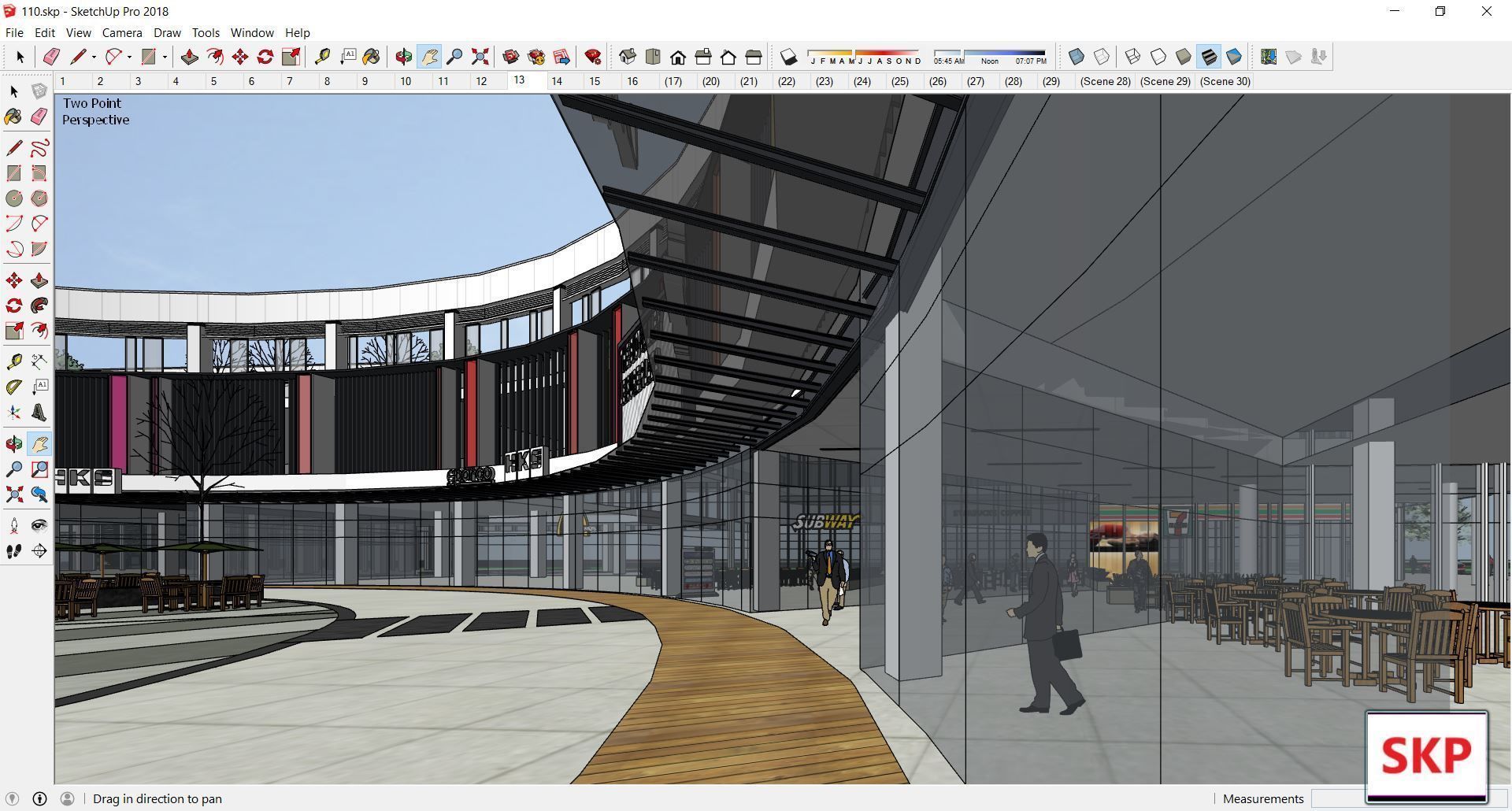Open the Window menu
Screen dimensions: 1512x811
point(252,32)
